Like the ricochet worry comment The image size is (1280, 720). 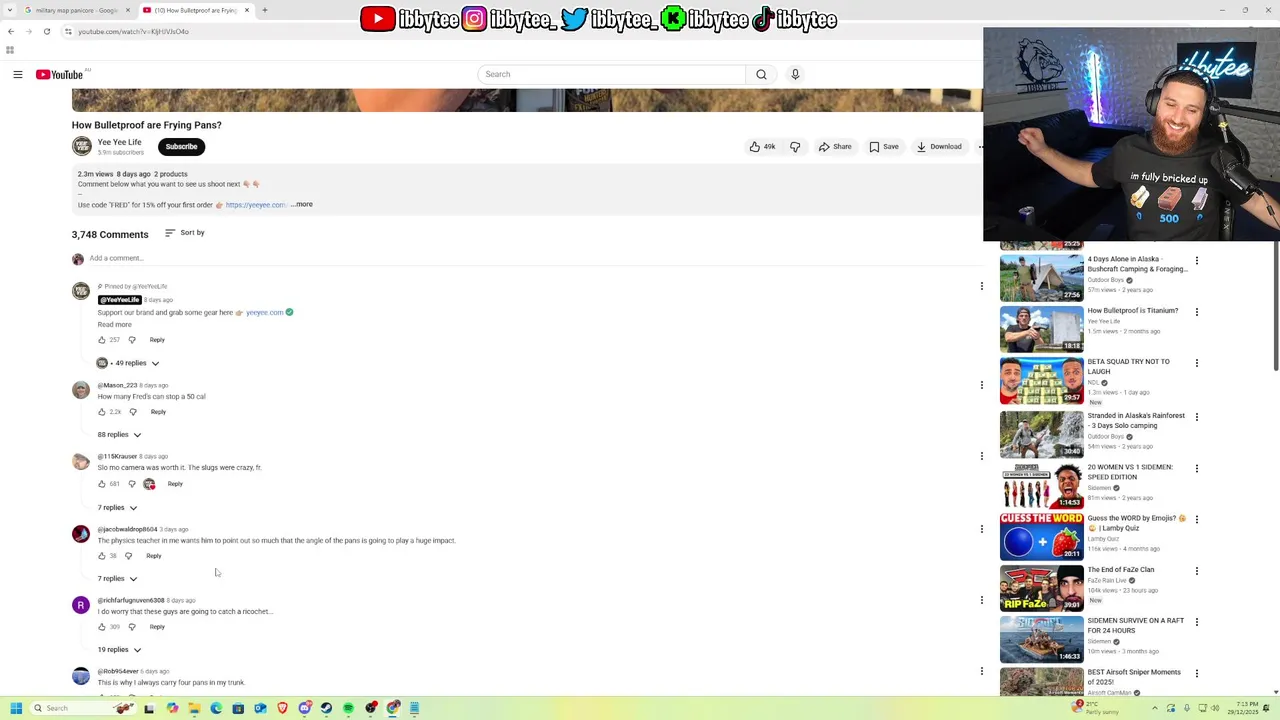pos(102,627)
